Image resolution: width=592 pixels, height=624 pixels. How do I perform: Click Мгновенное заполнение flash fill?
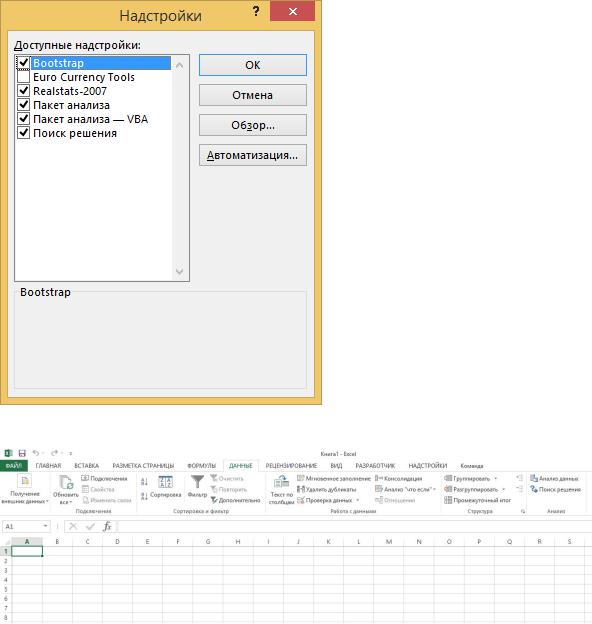[x=334, y=478]
